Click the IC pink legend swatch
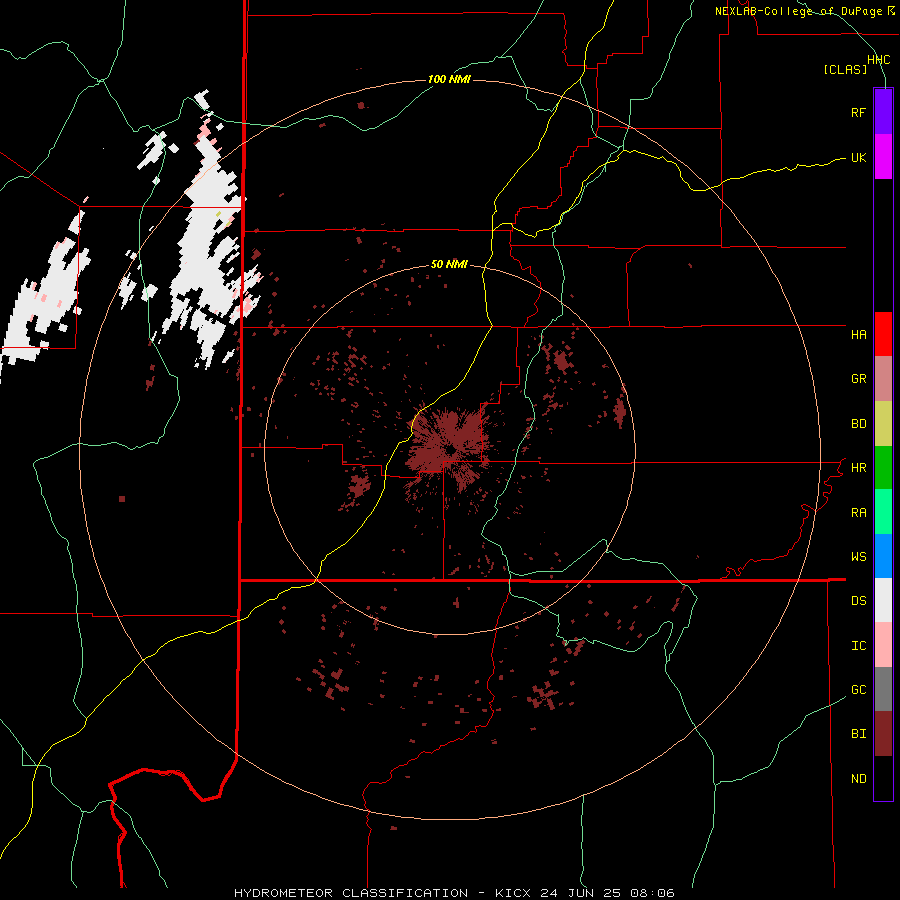This screenshot has height=900, width=900. (x=883, y=645)
